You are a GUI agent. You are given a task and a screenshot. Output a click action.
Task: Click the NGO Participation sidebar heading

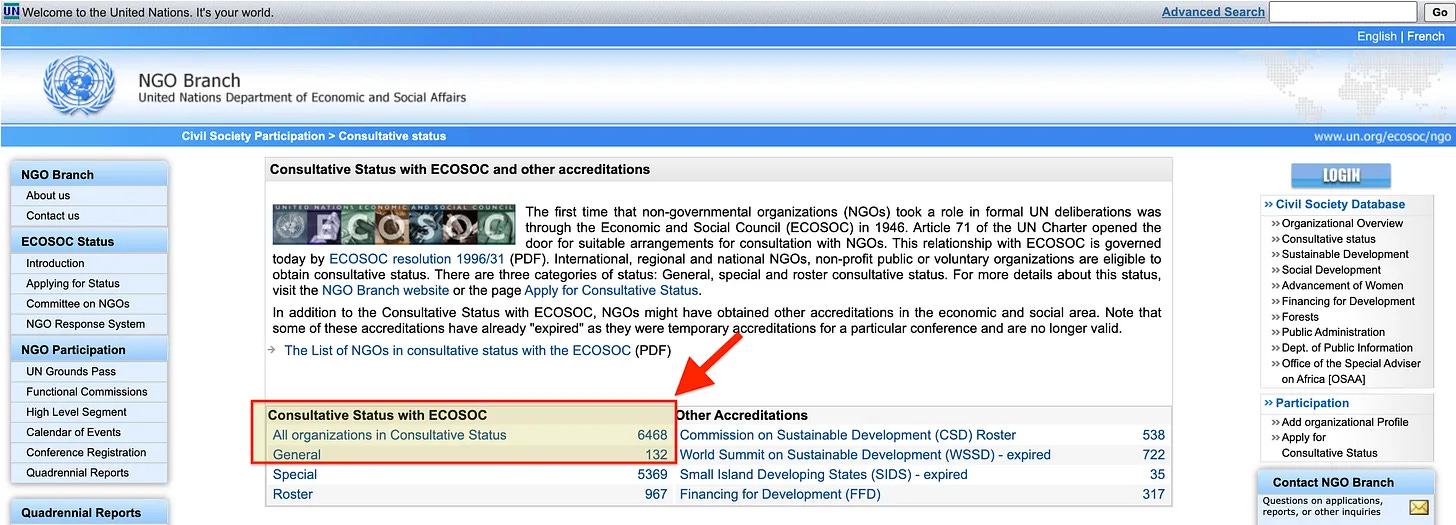[73, 349]
